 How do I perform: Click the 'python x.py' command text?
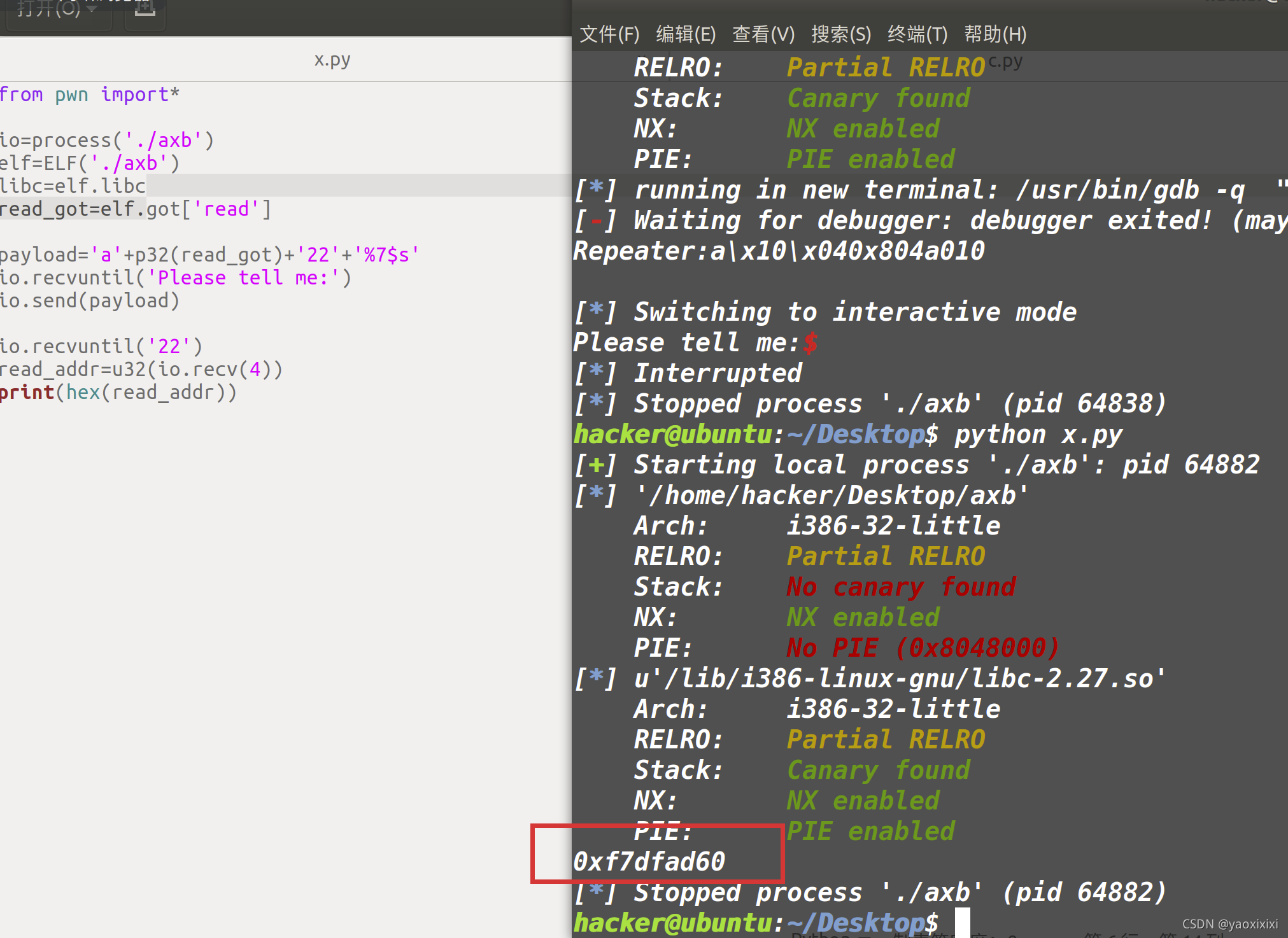(x=1038, y=435)
